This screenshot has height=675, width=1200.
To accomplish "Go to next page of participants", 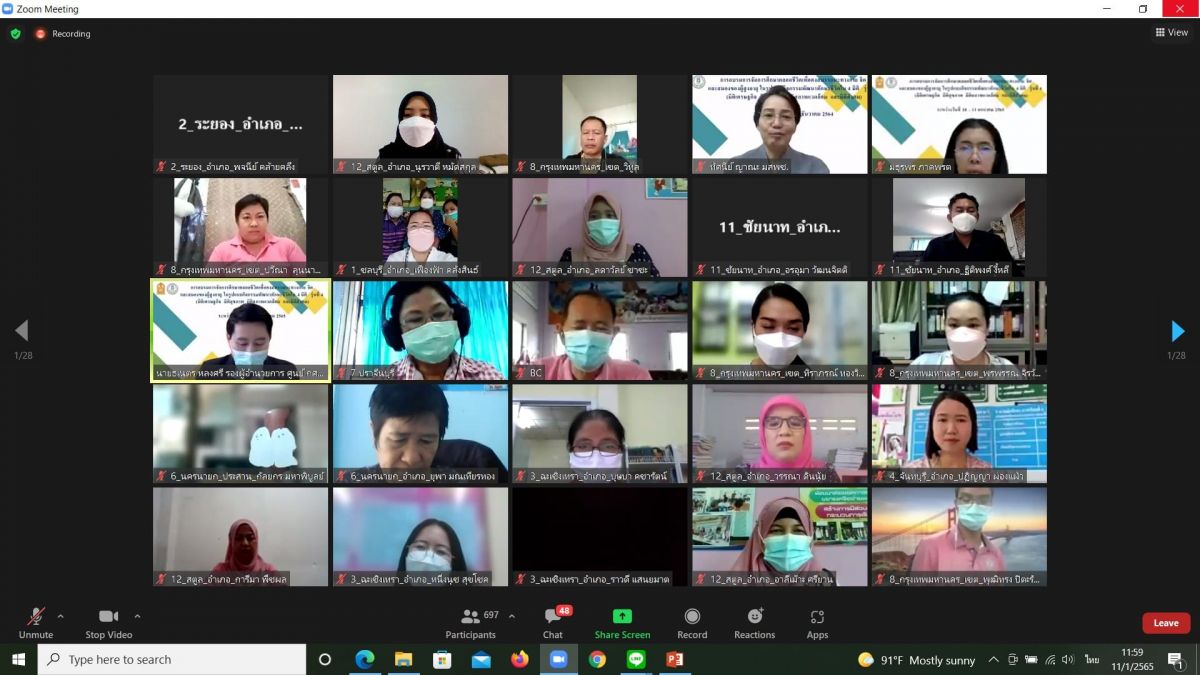I will [x=1177, y=331].
